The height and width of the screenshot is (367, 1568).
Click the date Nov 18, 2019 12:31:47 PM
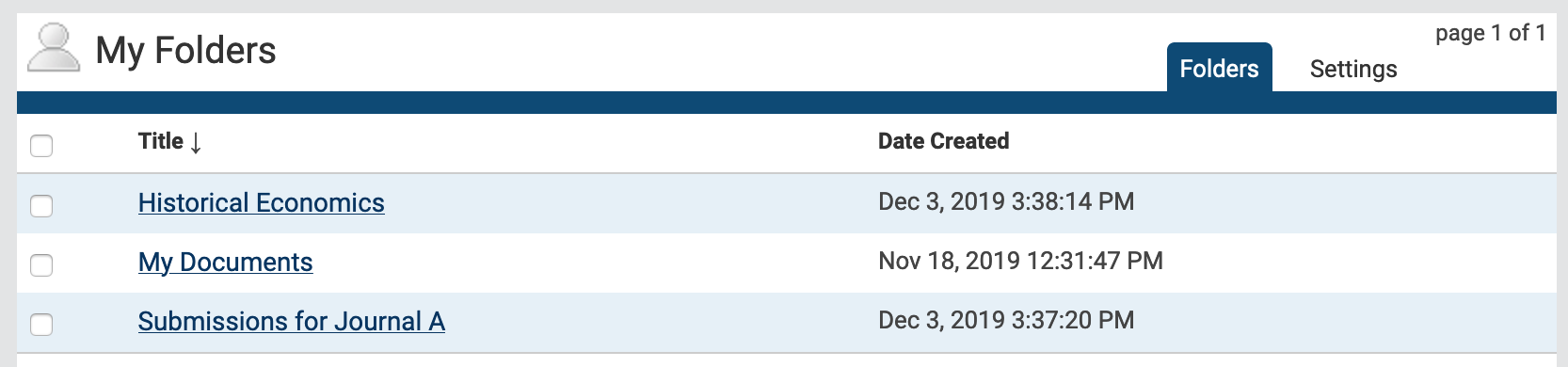[x=1020, y=261]
